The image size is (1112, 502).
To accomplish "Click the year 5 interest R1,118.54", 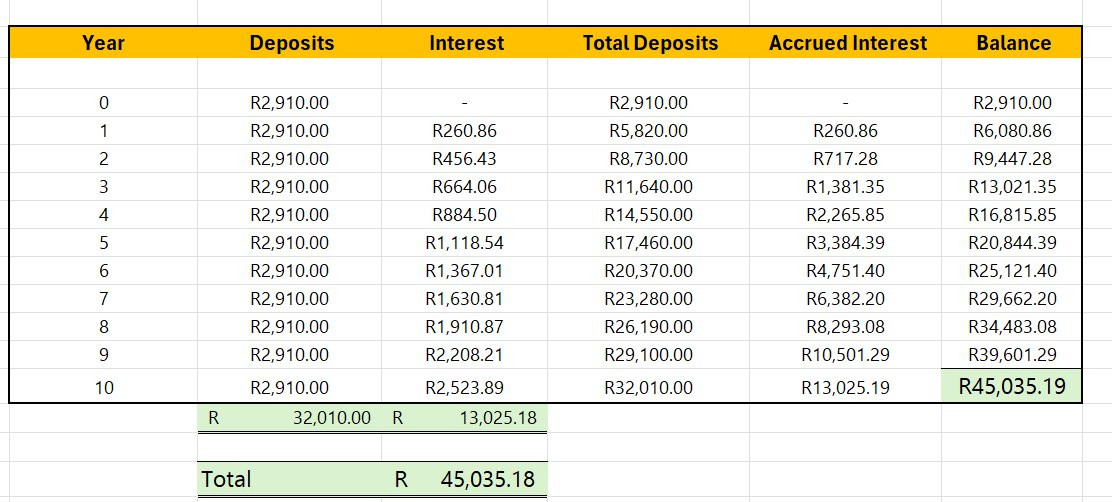I will (465, 242).
